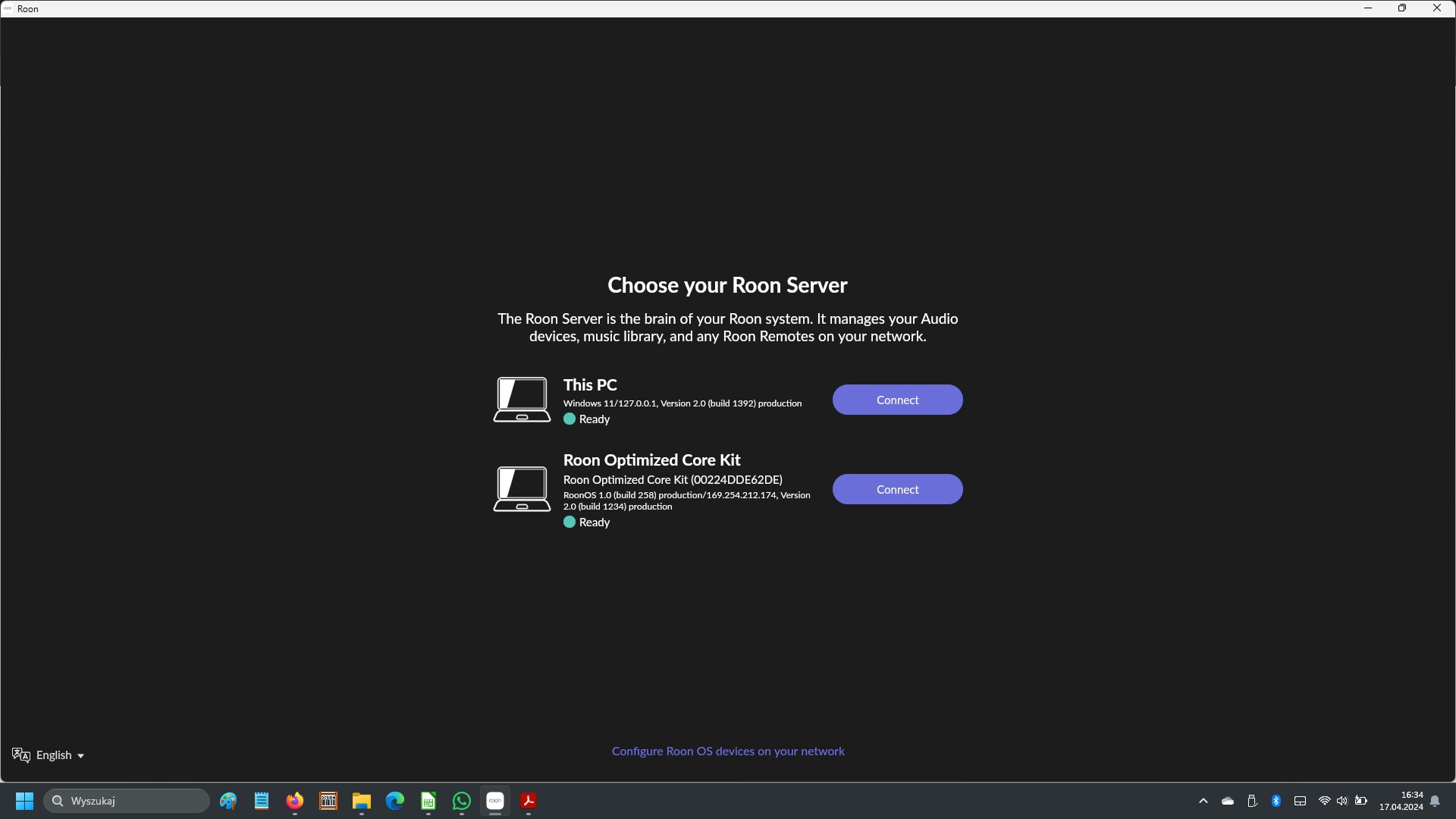This screenshot has height=819, width=1456.
Task: Select text 'Windows 11/127.0.0.1, Version 2.0'
Action: pos(634,403)
